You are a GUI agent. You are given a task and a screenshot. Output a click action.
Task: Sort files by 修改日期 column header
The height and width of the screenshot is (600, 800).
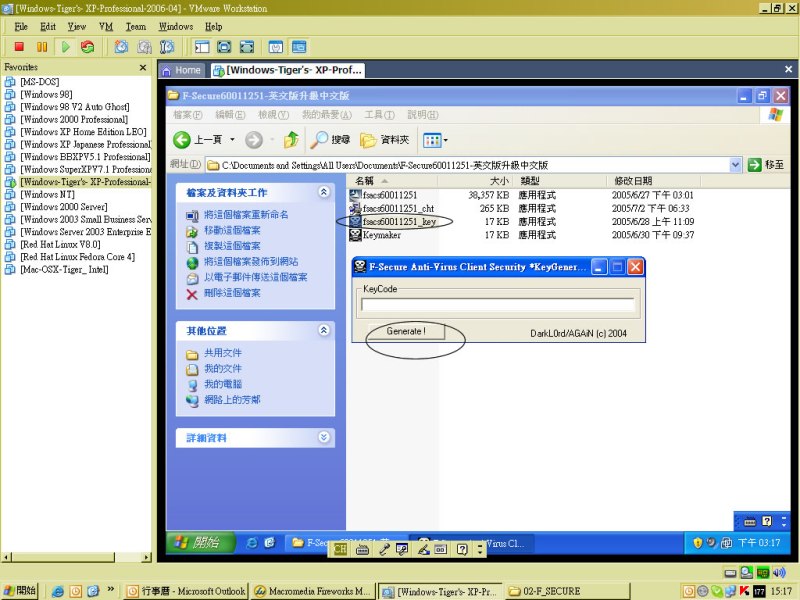coord(654,181)
